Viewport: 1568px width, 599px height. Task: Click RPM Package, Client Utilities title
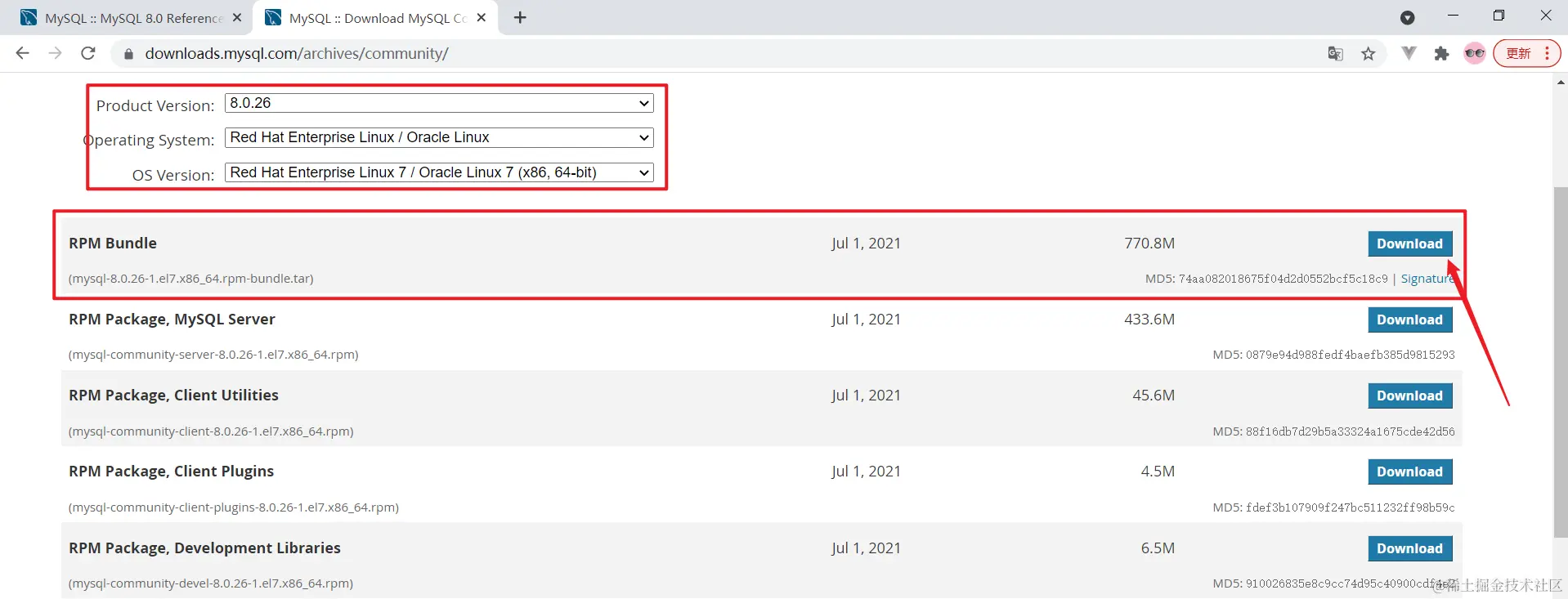pyautogui.click(x=173, y=395)
